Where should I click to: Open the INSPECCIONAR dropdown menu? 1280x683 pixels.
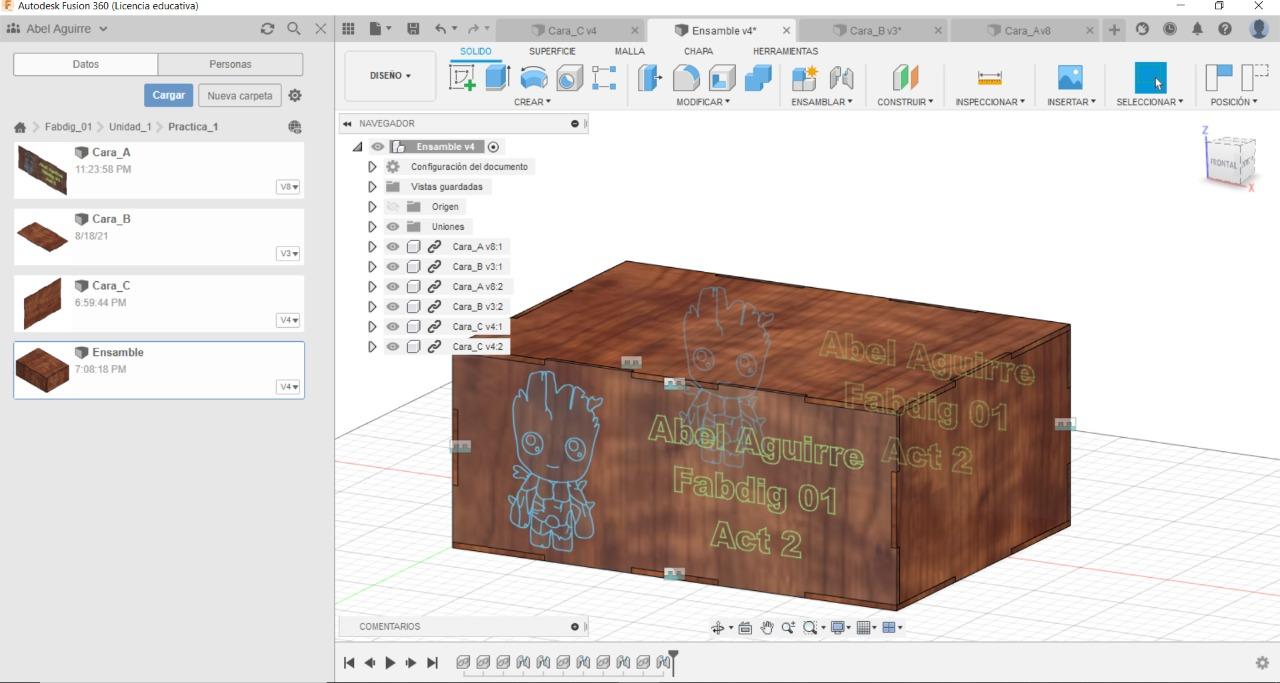tap(990, 102)
